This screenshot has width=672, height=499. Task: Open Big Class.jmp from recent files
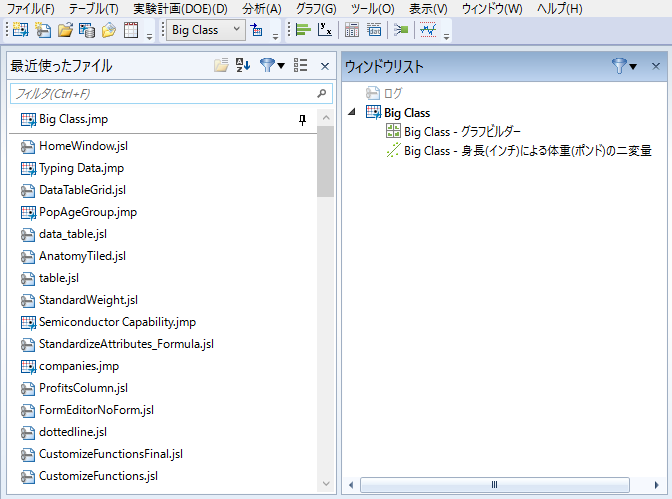click(73, 119)
